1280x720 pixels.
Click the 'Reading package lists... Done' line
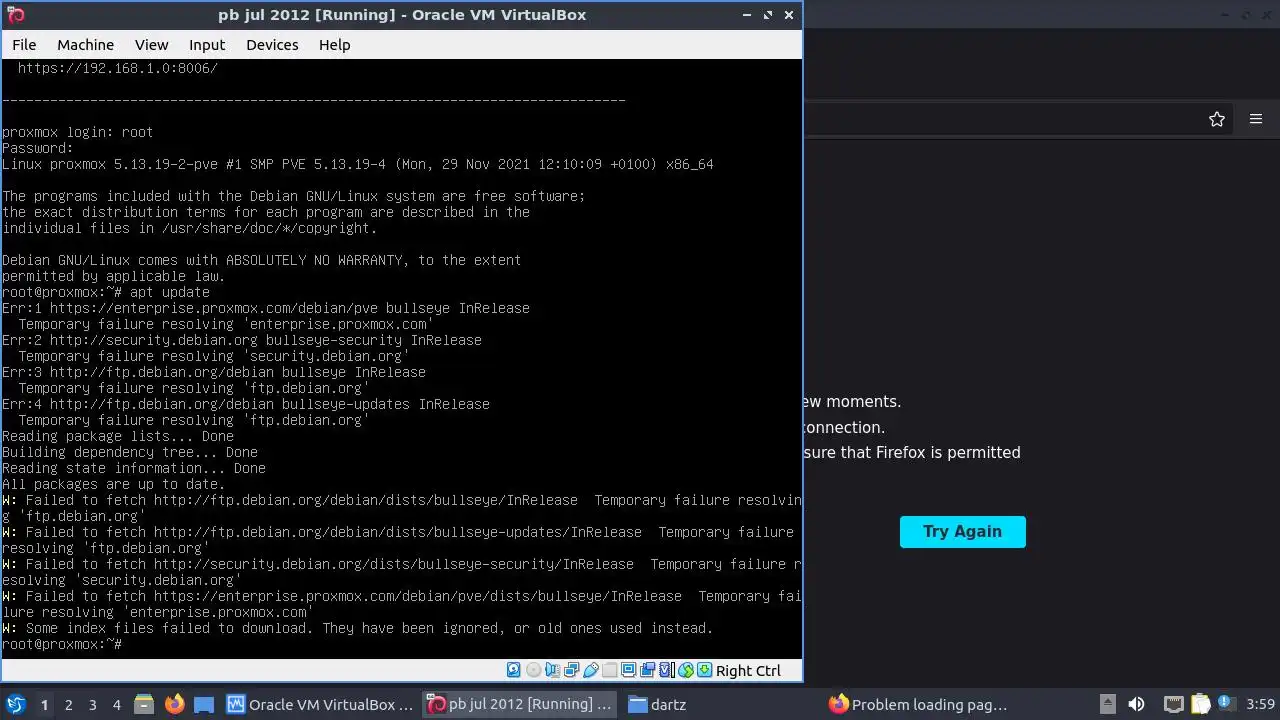click(x=118, y=436)
